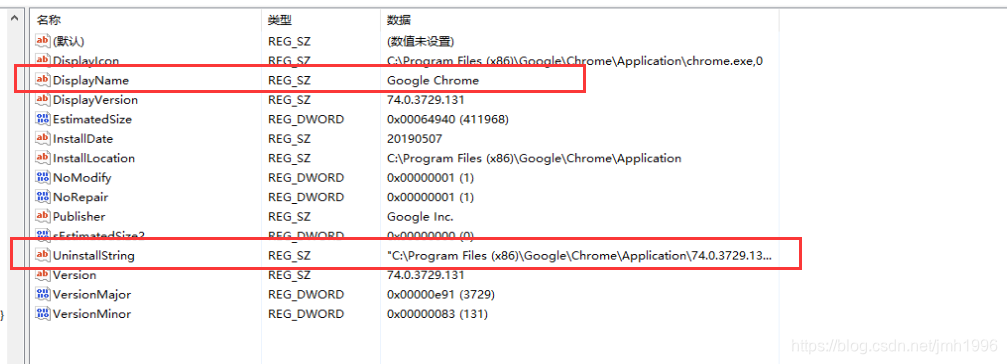Select the DisplayName value name
This screenshot has height=364, width=1007.
click(91, 80)
